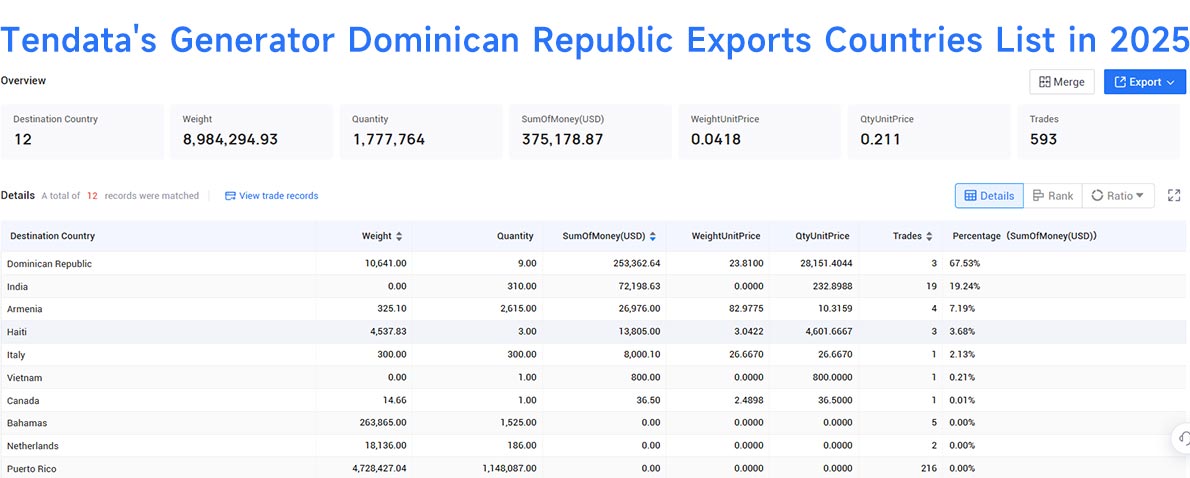Viewport: 1190px width, 478px height.
Task: Select the India row name
Action: point(17,287)
